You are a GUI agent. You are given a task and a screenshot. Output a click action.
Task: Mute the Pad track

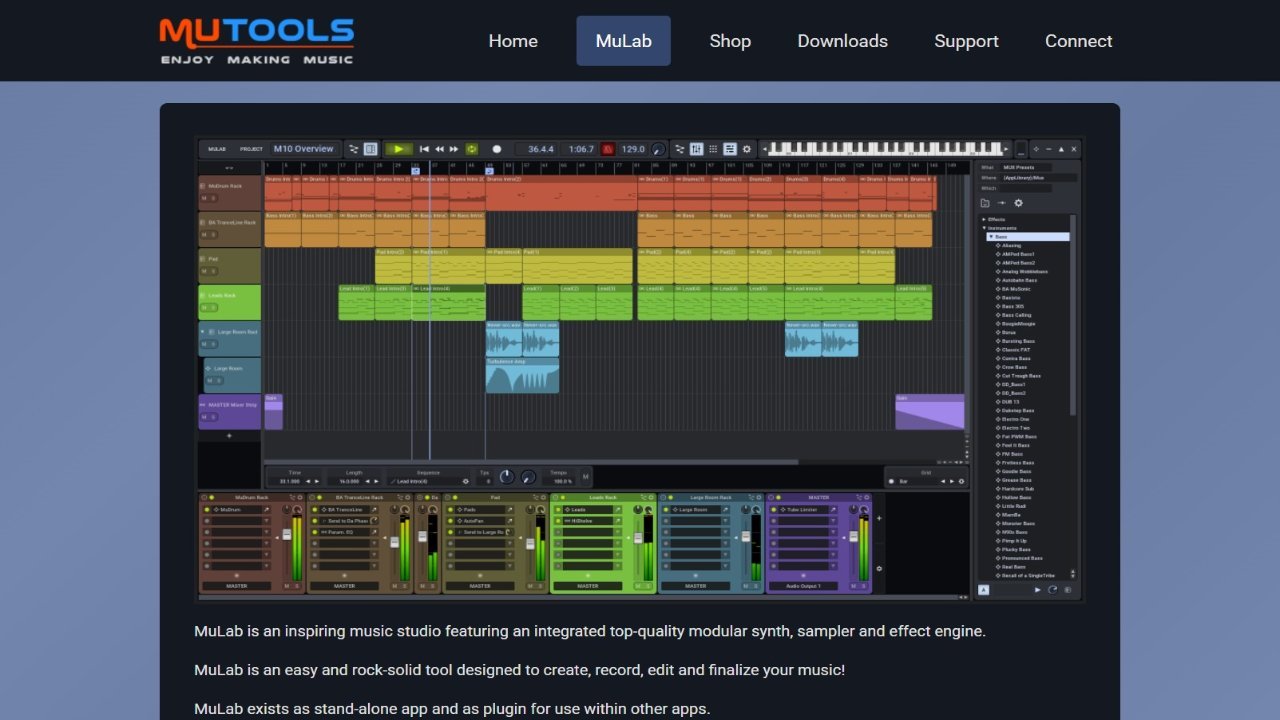[204, 271]
